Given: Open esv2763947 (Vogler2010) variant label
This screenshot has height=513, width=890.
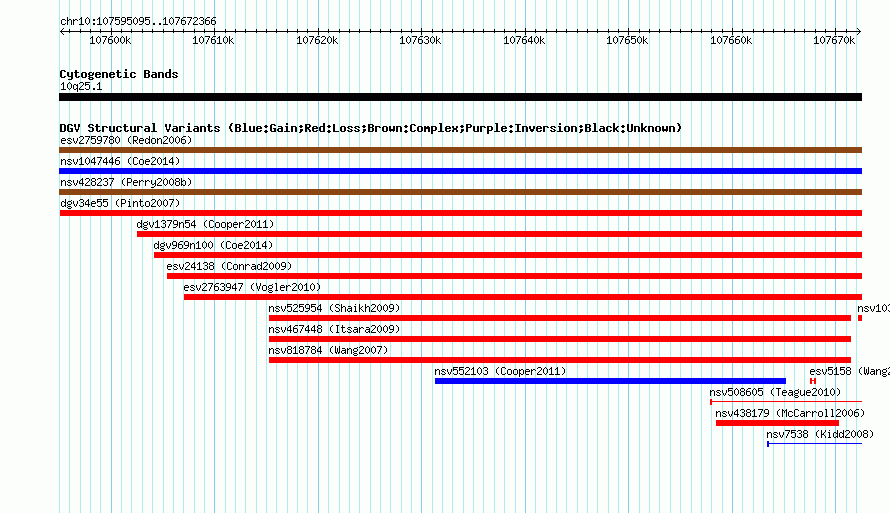Looking at the screenshot, I should tap(252, 287).
